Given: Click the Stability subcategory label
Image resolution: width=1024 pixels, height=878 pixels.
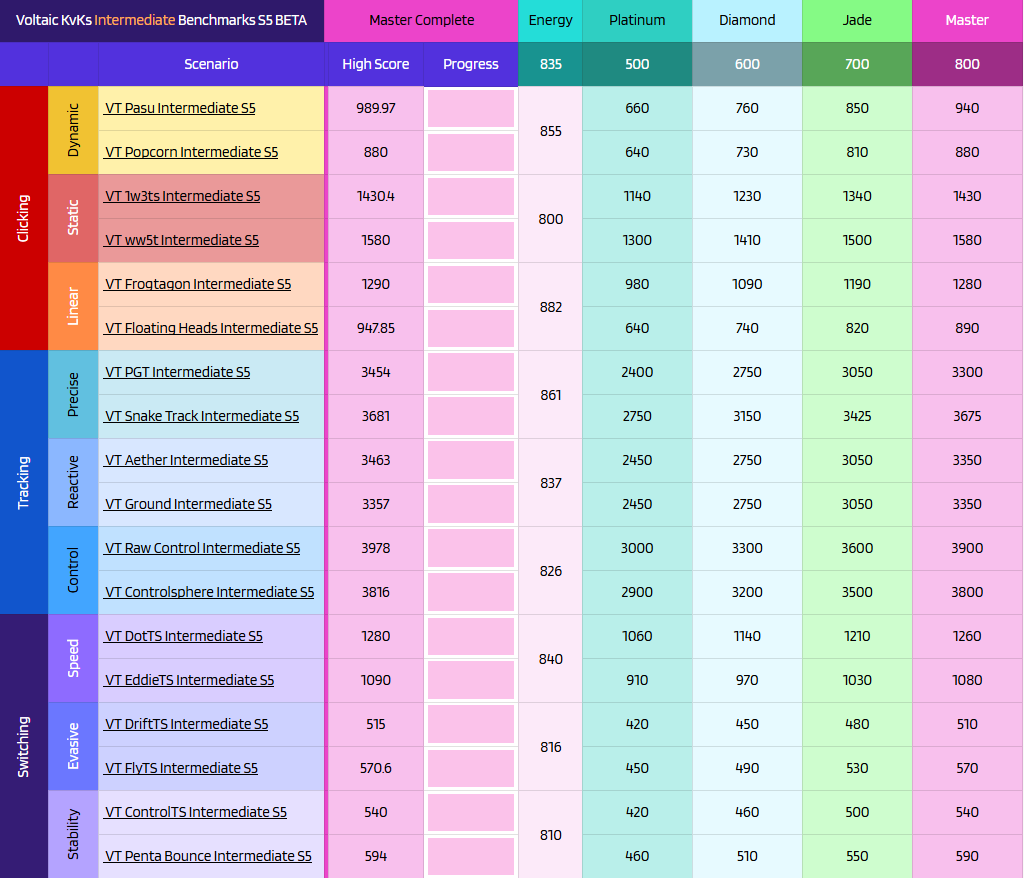Looking at the screenshot, I should point(73,834).
